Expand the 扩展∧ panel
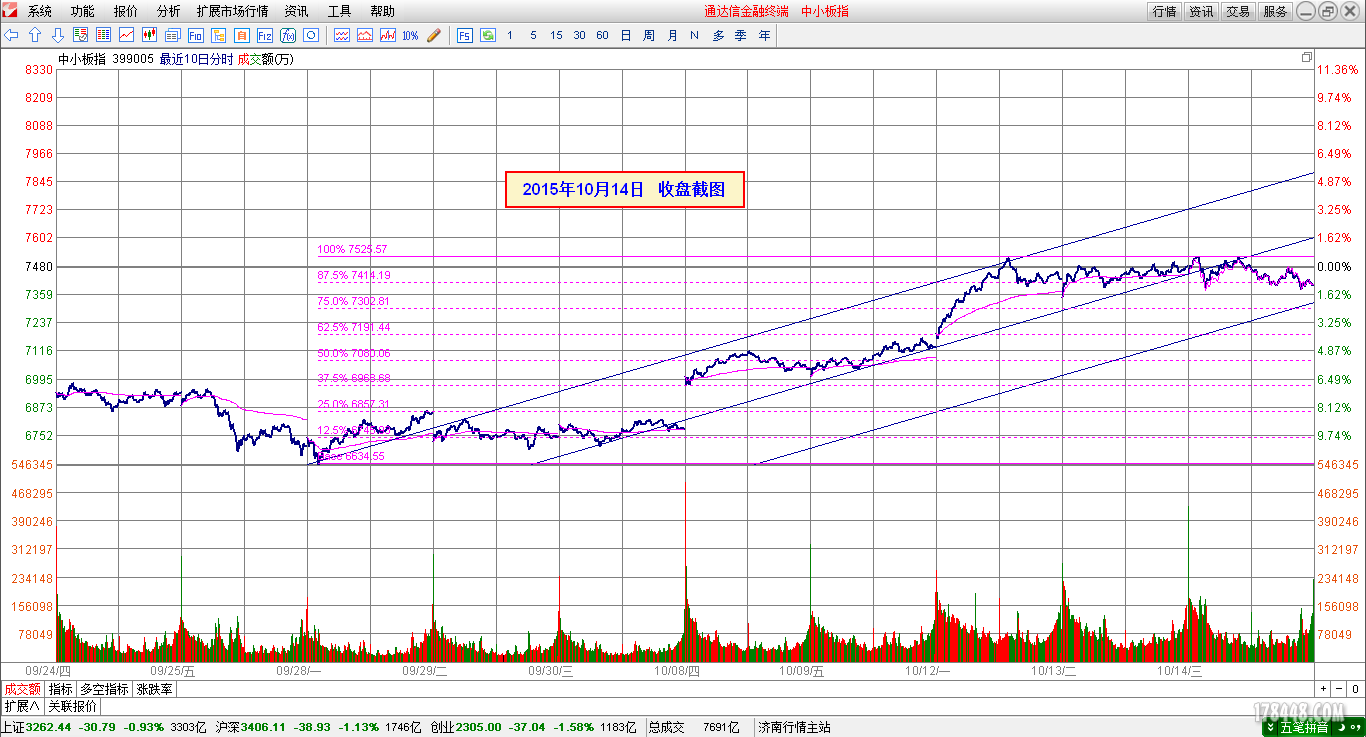Image resolution: width=1366 pixels, height=737 pixels. point(22,706)
